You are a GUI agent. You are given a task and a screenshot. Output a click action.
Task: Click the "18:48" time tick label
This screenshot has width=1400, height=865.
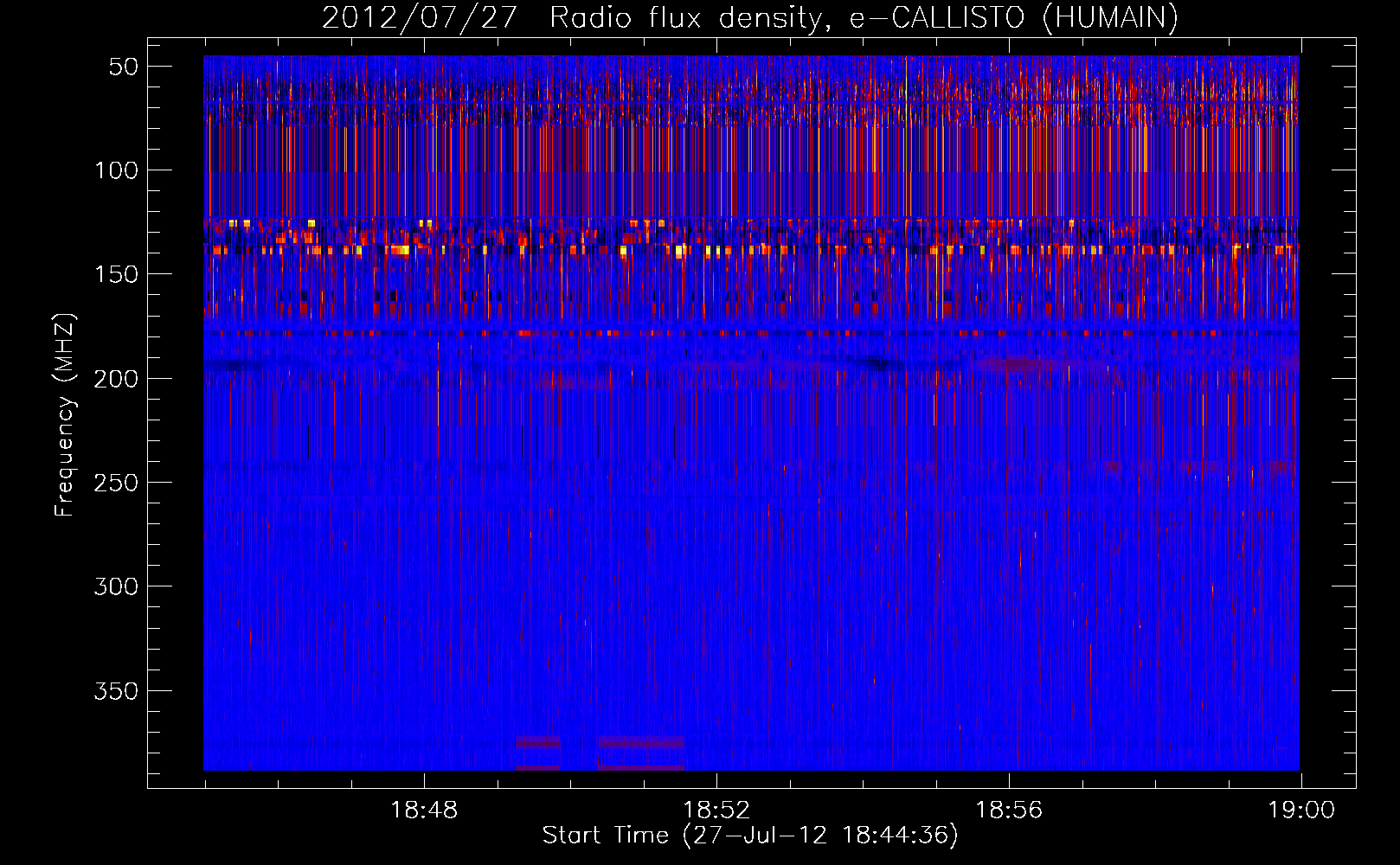pos(424,811)
